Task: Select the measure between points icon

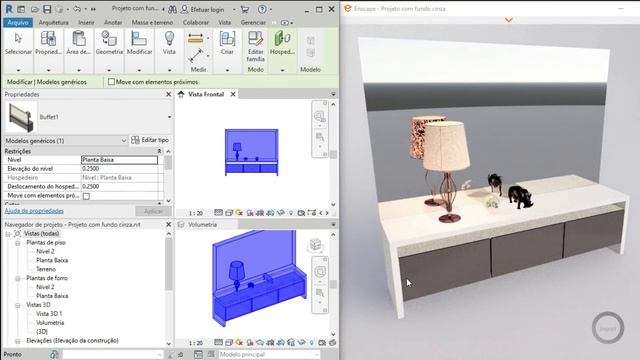Action: tap(196, 56)
